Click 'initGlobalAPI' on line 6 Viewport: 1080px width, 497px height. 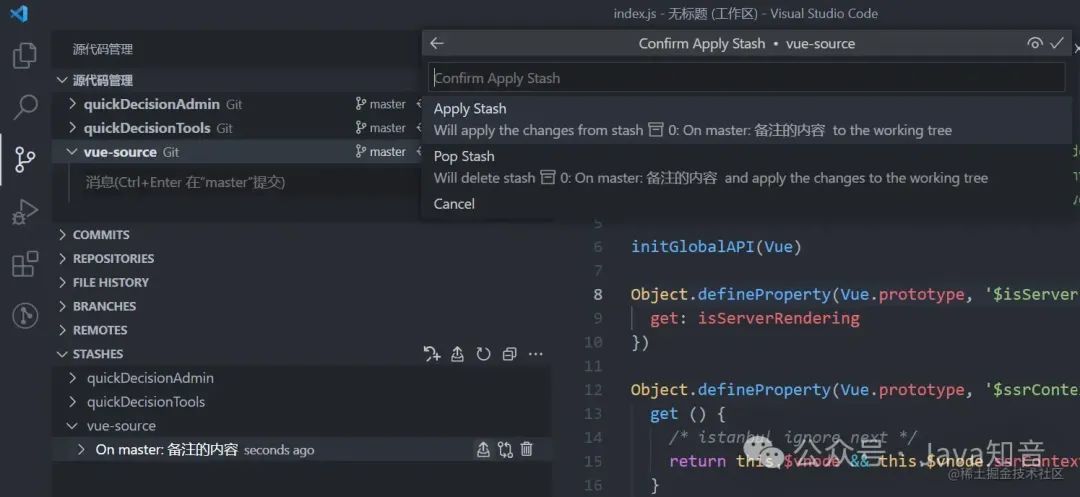point(693,246)
